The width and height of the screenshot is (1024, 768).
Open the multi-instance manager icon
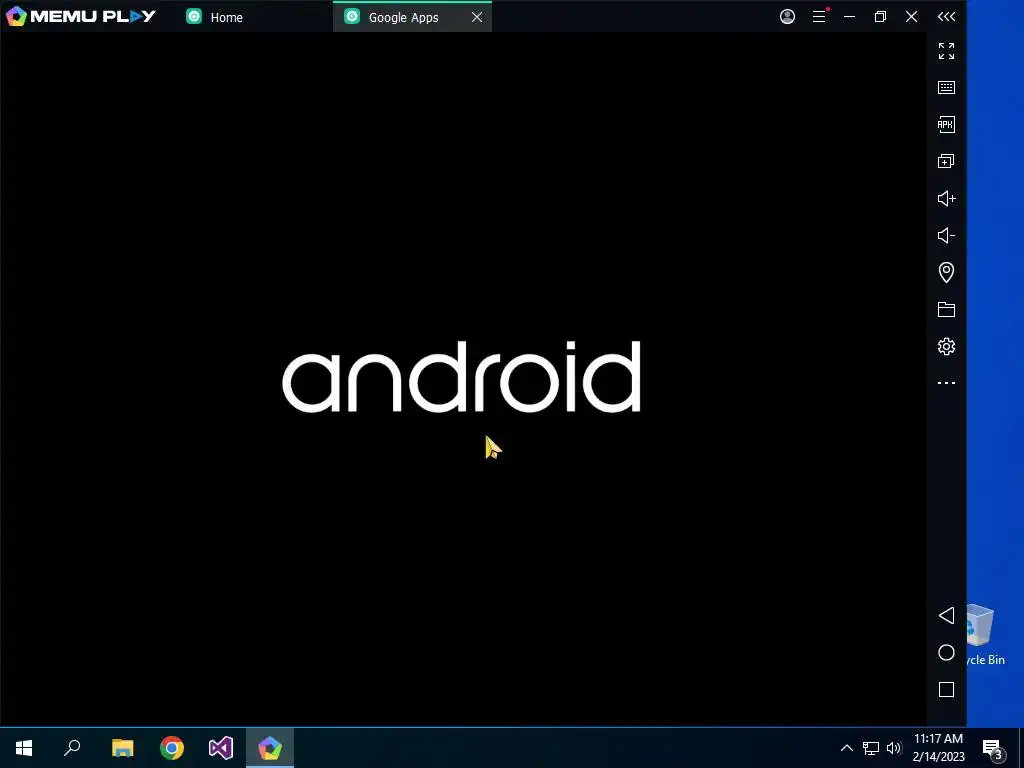pyautogui.click(x=946, y=161)
